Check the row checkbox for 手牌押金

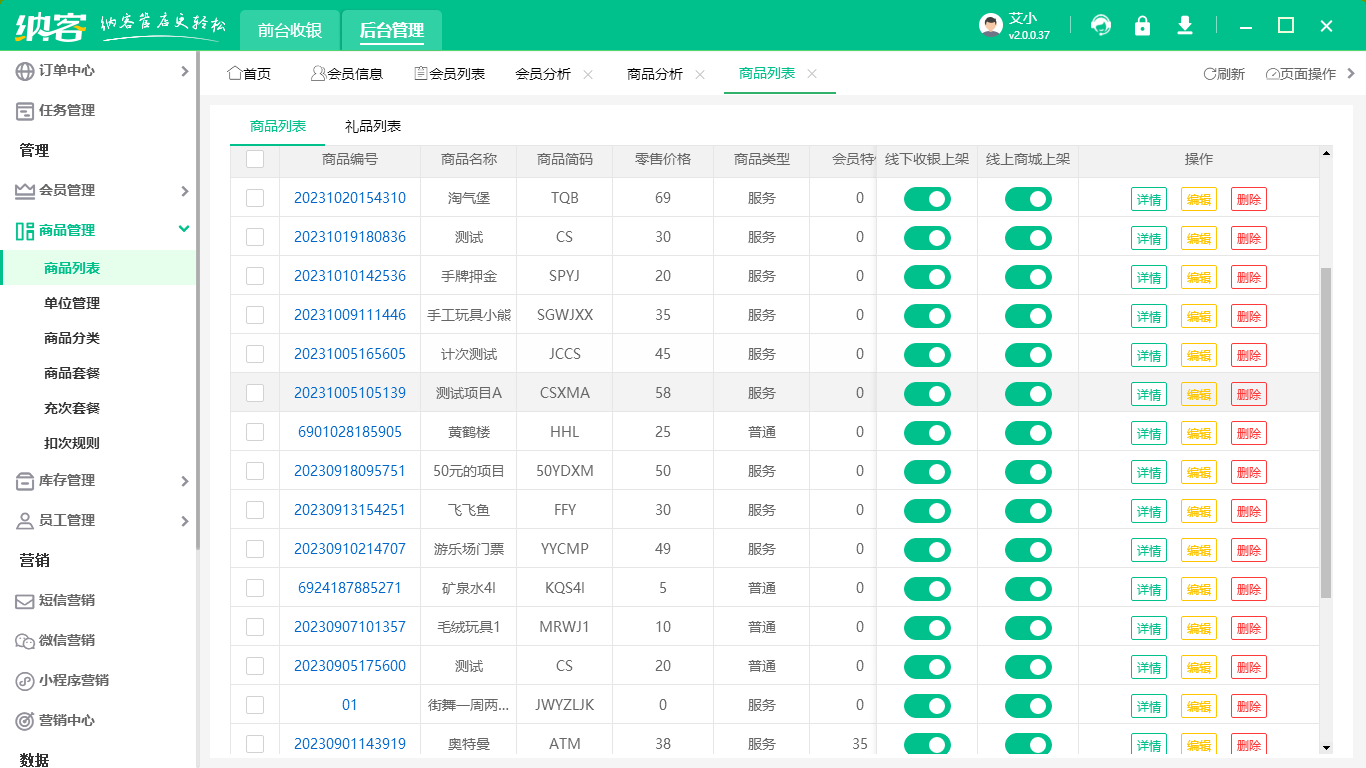point(255,276)
